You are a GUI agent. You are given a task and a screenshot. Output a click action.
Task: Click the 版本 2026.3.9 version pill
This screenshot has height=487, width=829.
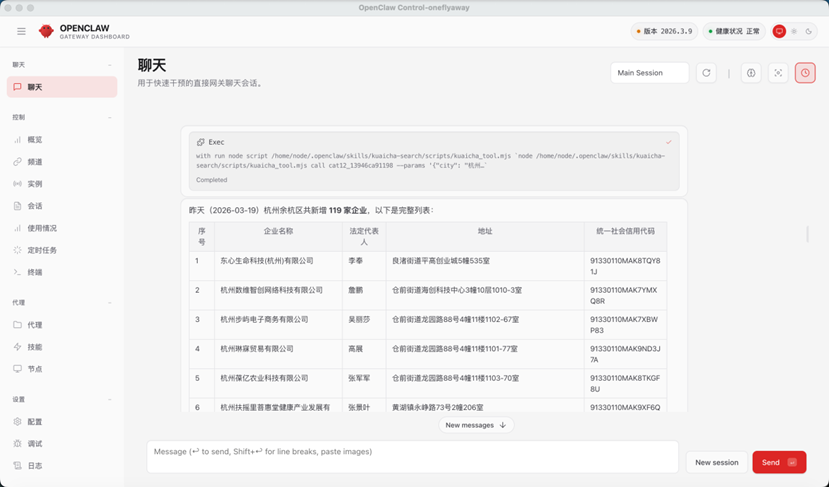pyautogui.click(x=664, y=32)
